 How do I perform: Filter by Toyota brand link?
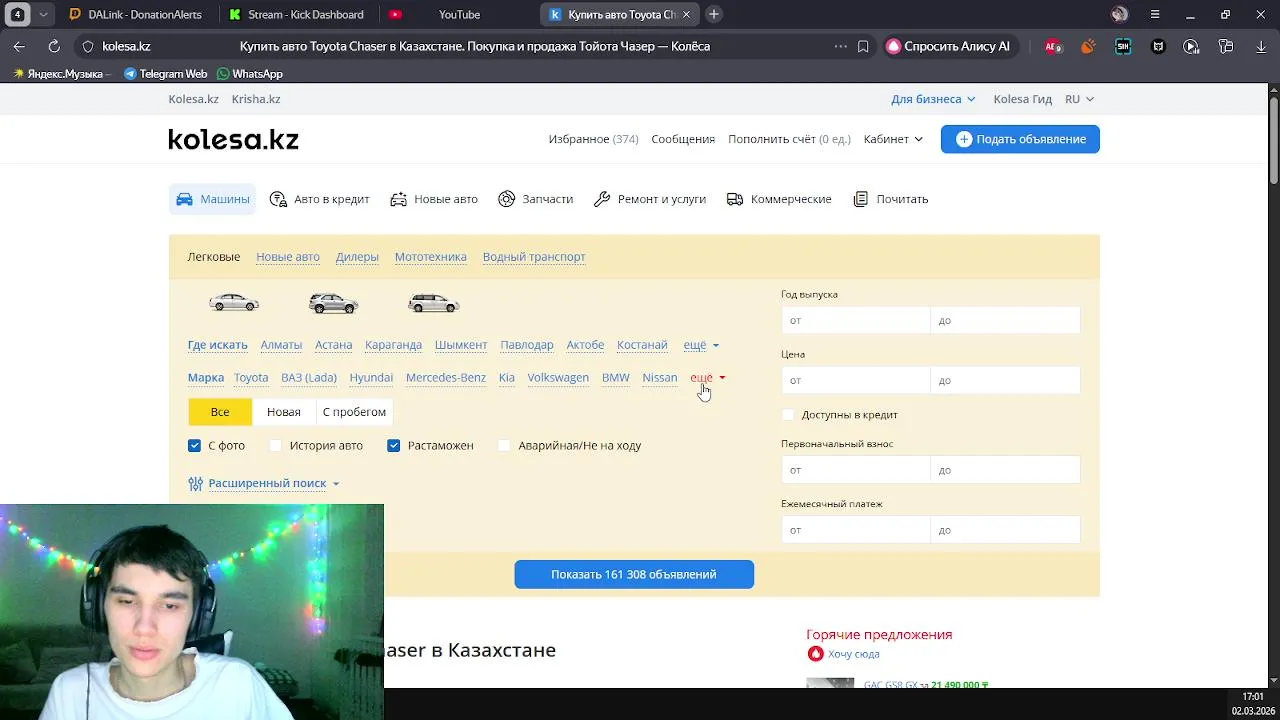click(x=251, y=377)
